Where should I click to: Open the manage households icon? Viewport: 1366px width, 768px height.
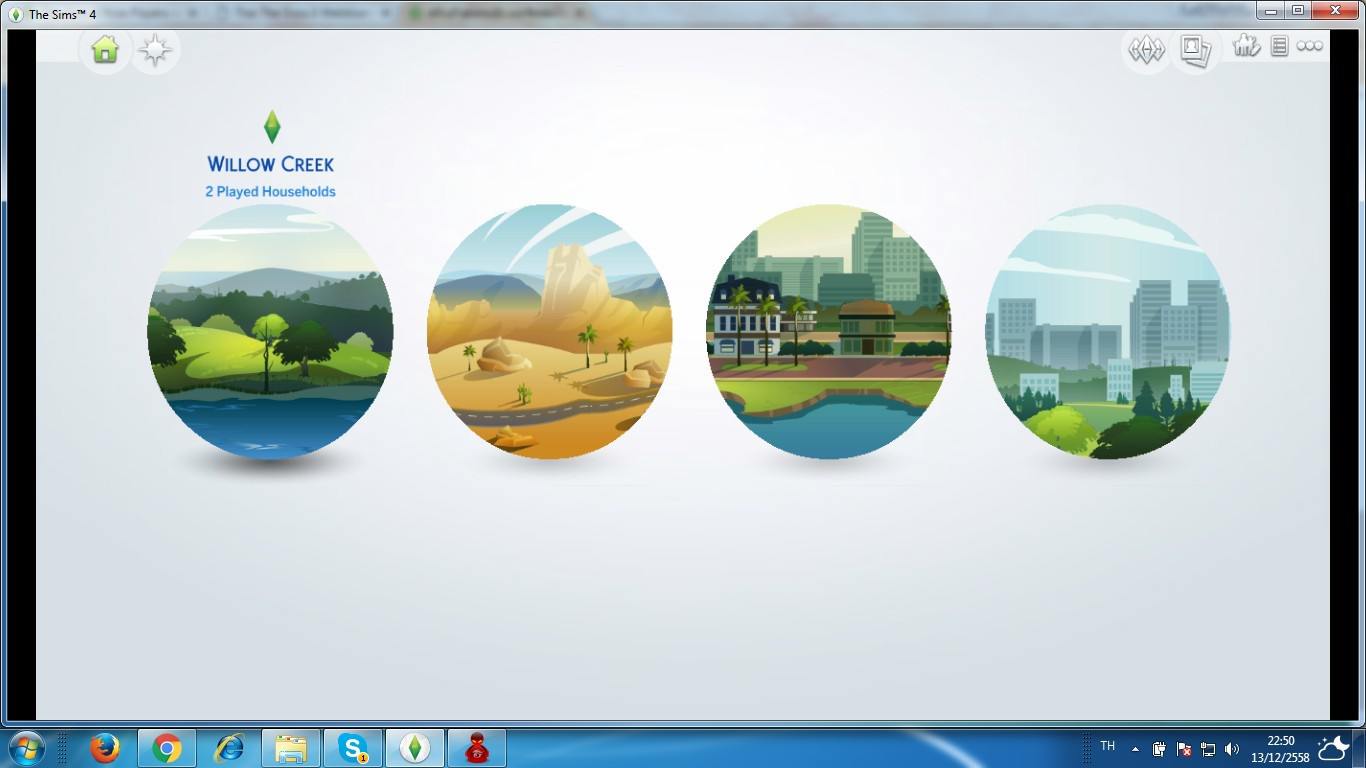click(1246, 46)
